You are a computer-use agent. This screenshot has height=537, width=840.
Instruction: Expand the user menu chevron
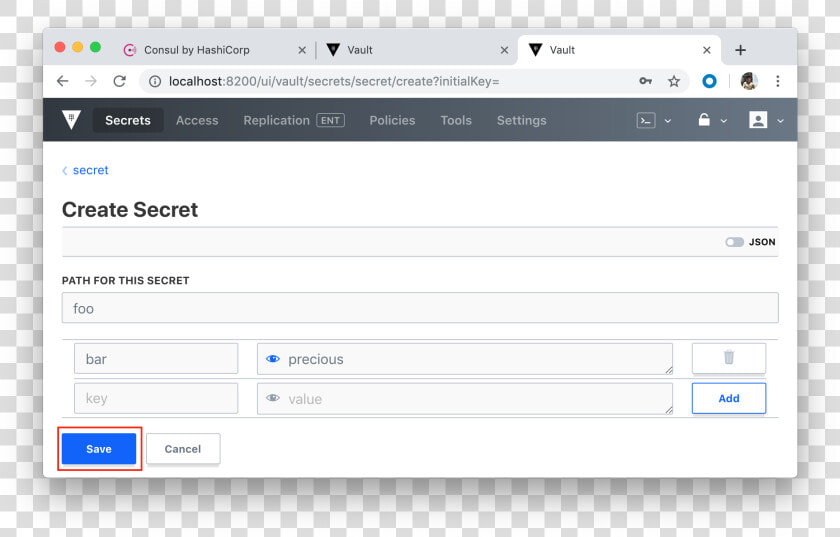781,121
